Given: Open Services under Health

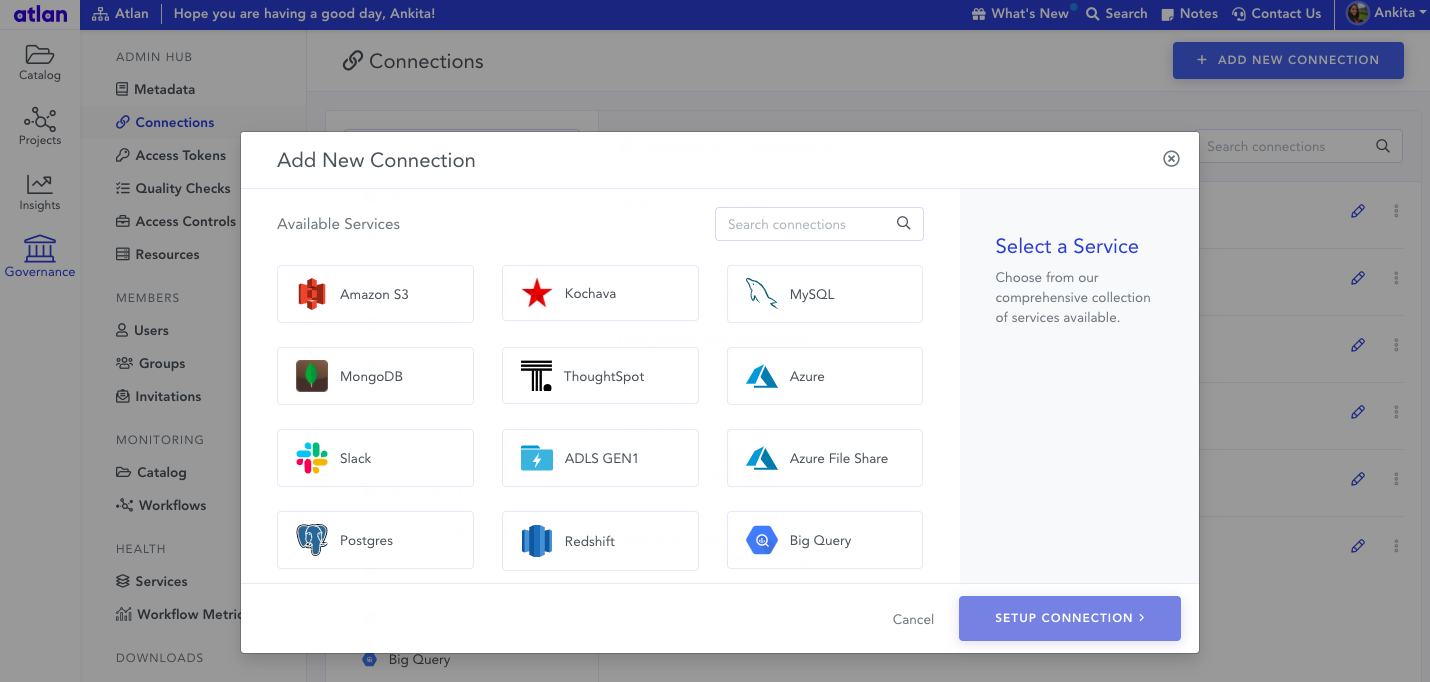Looking at the screenshot, I should (152, 581).
